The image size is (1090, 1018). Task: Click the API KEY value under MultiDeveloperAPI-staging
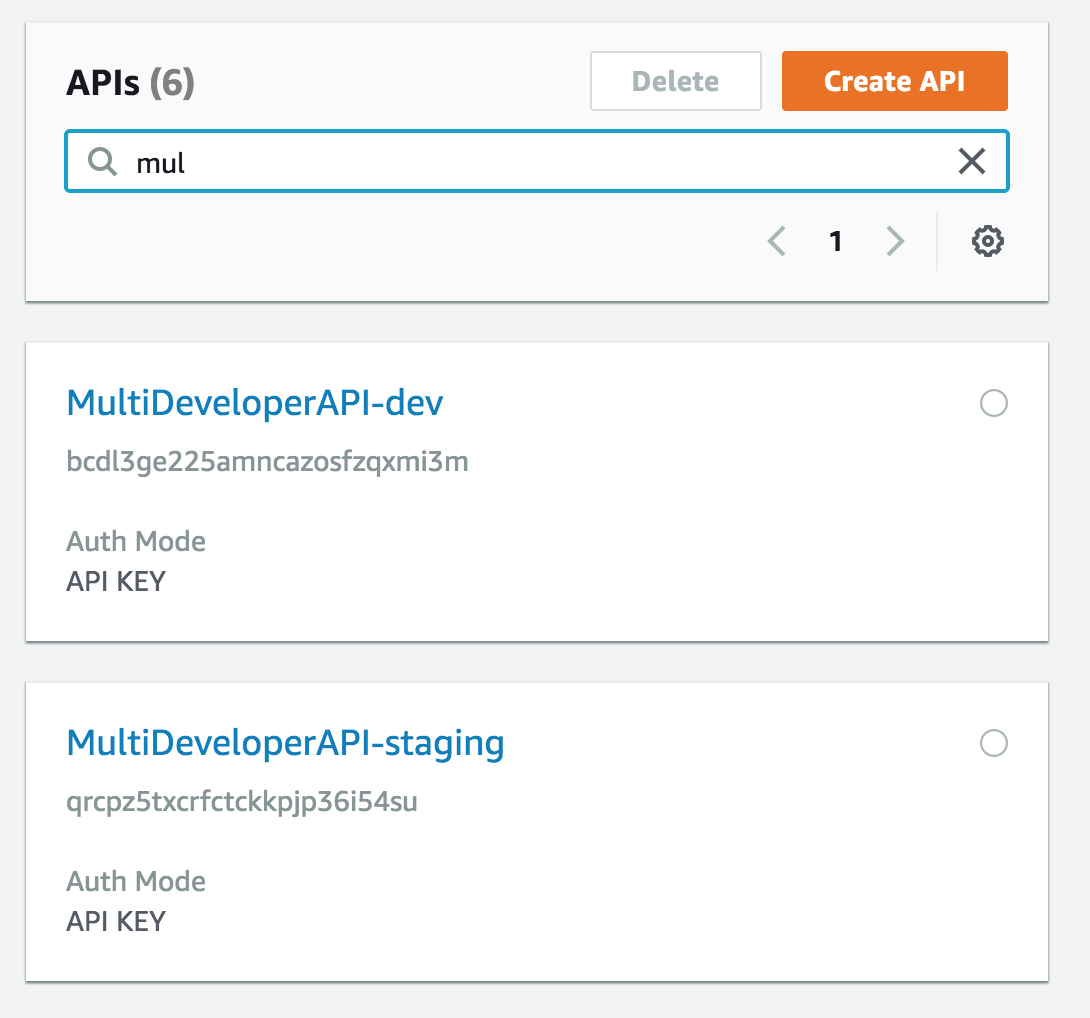[116, 921]
